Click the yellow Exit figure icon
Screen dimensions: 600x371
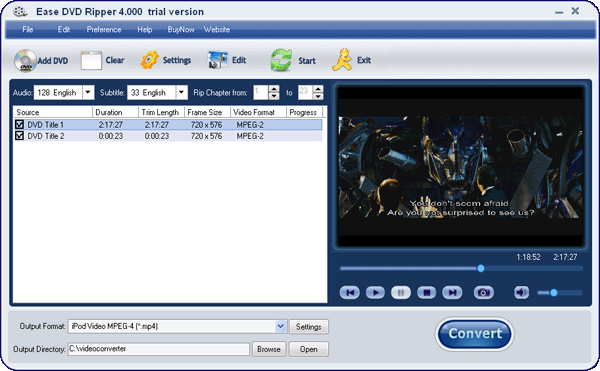(342, 60)
